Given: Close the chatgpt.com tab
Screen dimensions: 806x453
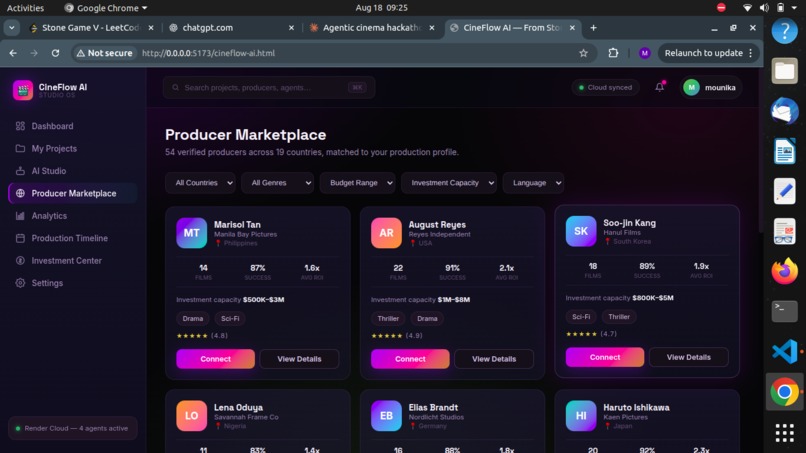Looking at the screenshot, I should click(x=291, y=28).
